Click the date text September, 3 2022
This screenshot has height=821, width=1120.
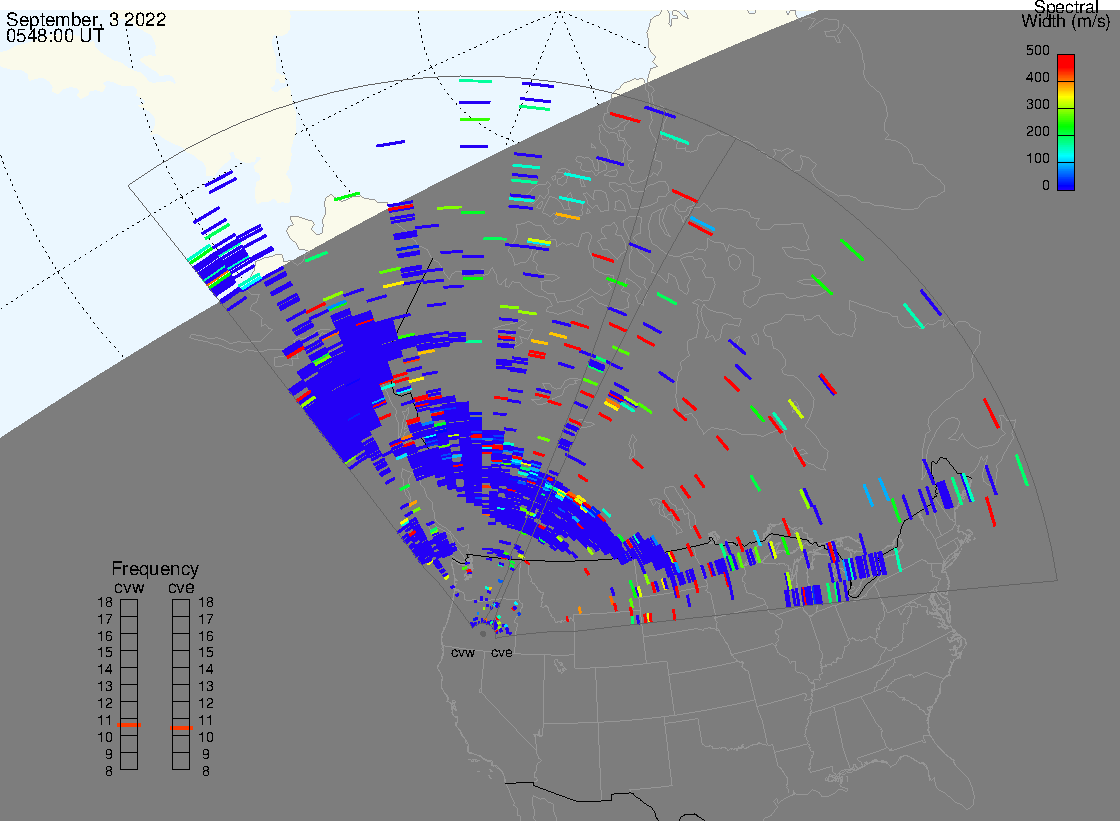86,20
